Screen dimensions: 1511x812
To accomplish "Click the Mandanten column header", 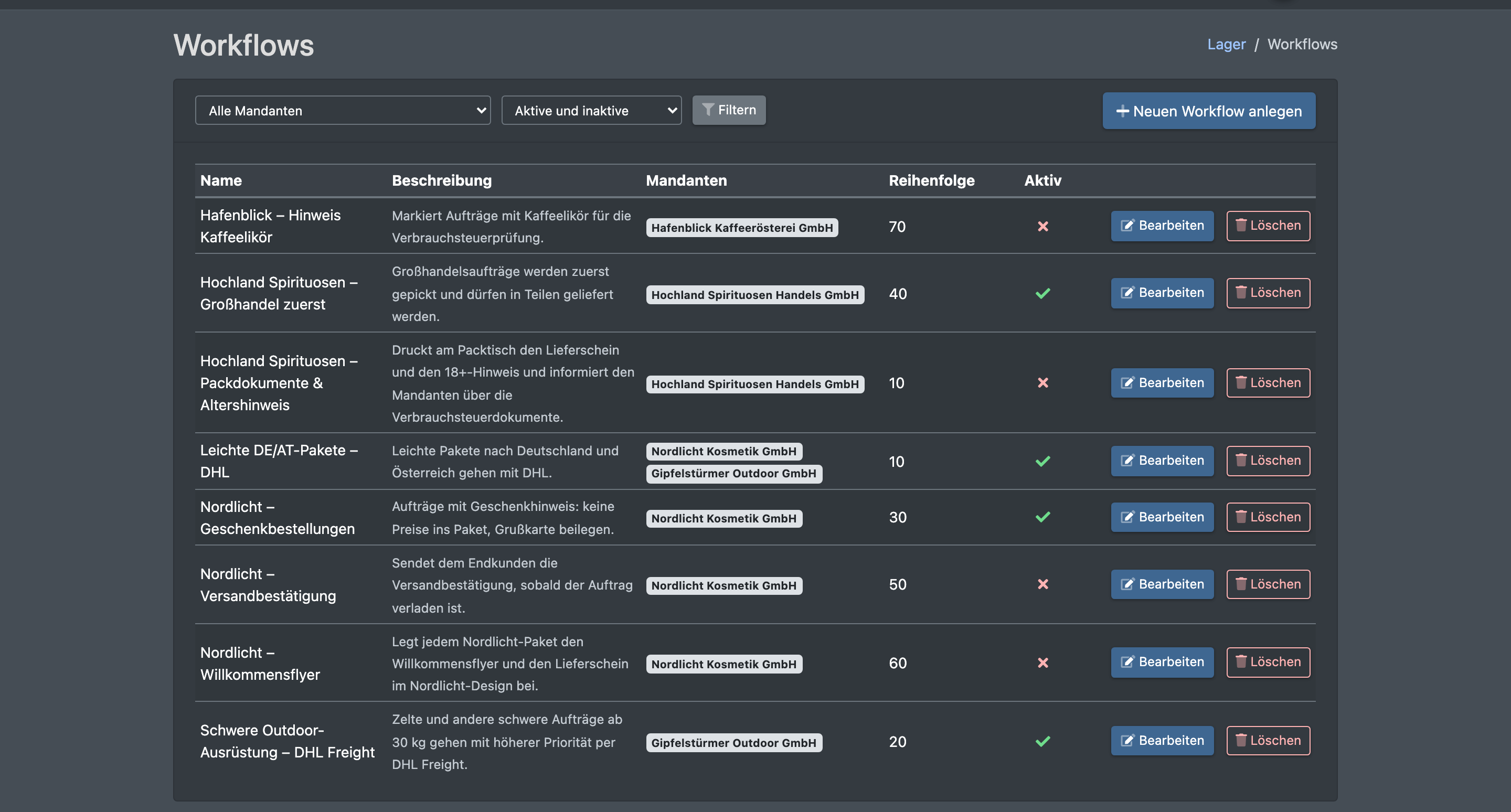I will pos(686,180).
